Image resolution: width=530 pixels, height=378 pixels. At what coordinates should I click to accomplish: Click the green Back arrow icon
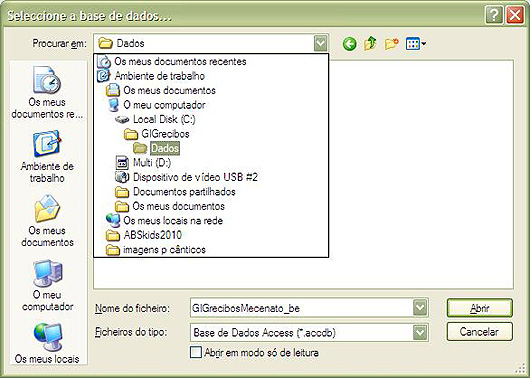pos(350,44)
